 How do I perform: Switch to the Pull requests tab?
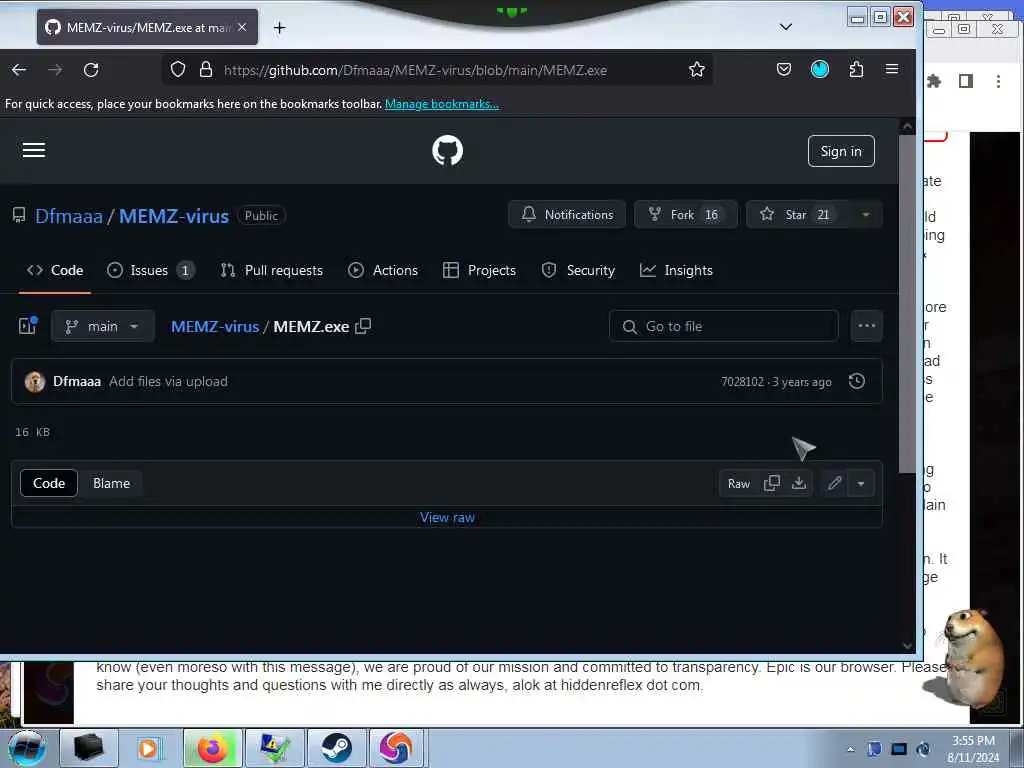tap(272, 270)
